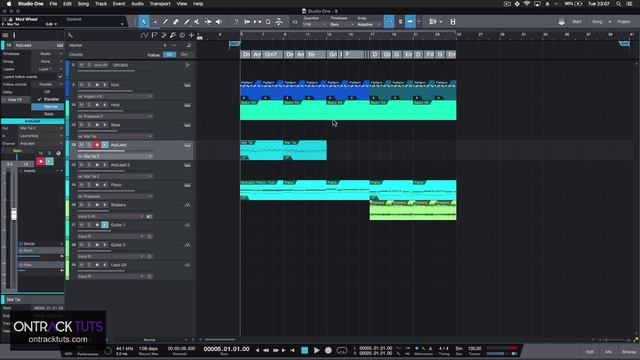
Task: Mute the Lead Gtr track
Action: (81, 265)
